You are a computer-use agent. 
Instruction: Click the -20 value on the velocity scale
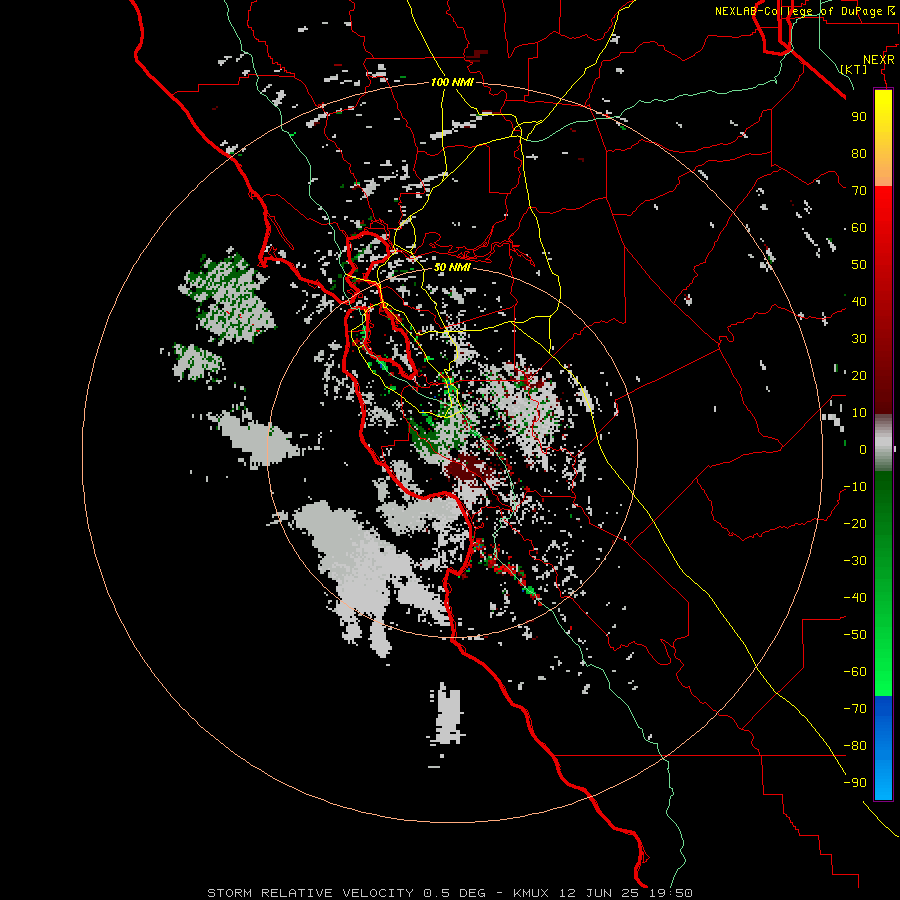click(855, 523)
